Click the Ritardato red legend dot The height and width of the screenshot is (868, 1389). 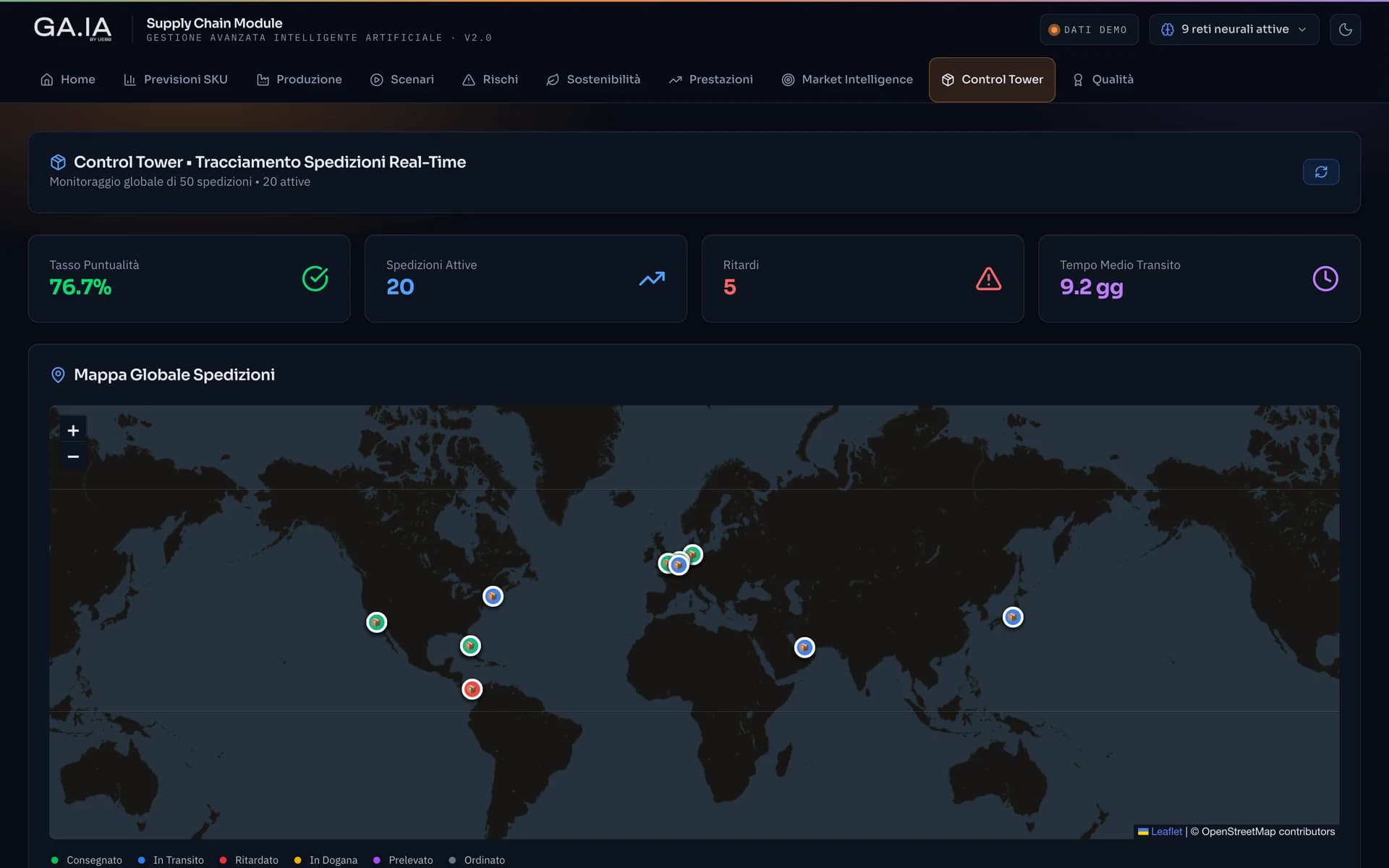coord(223,860)
